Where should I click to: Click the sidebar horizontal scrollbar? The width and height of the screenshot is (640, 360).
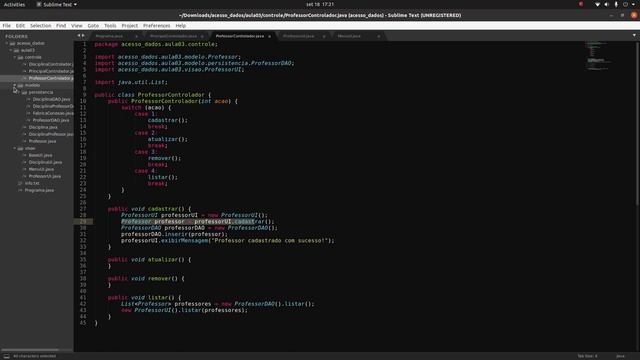pos(30,350)
